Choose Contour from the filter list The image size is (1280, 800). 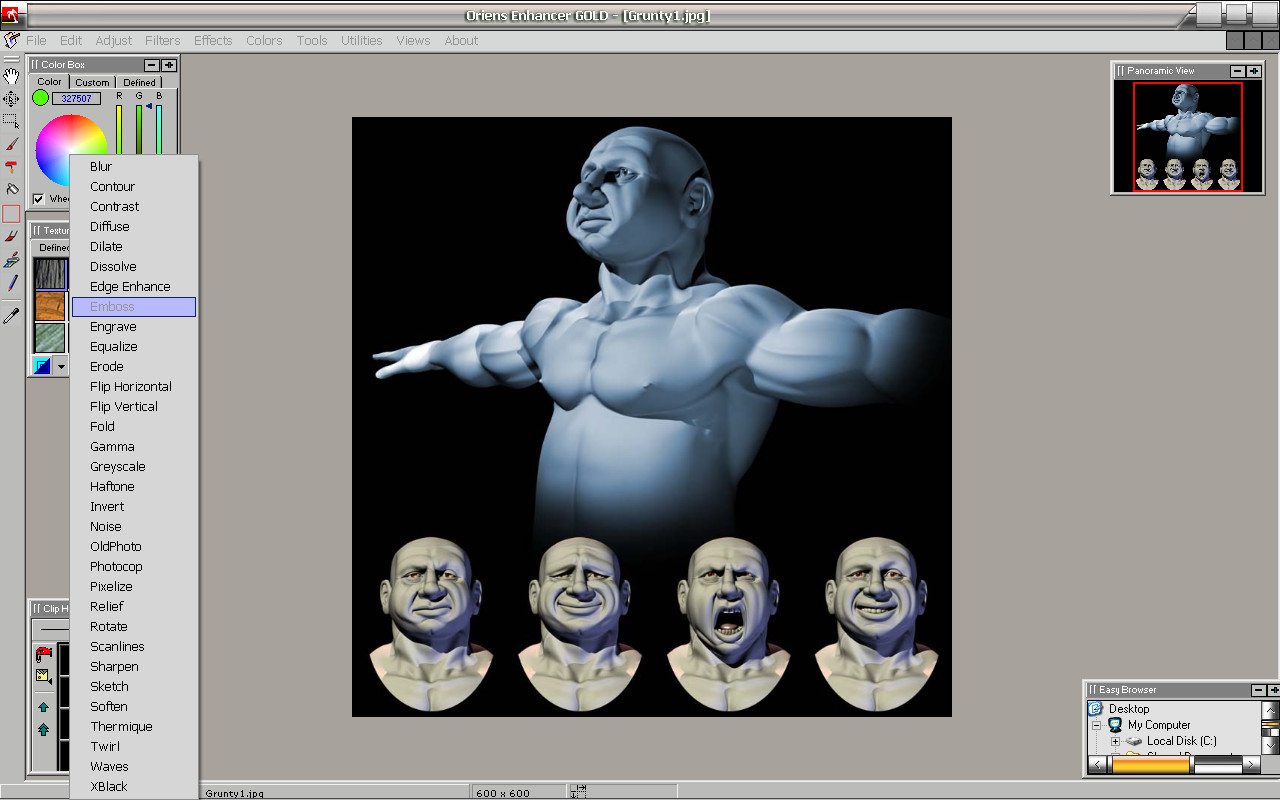(x=134, y=187)
